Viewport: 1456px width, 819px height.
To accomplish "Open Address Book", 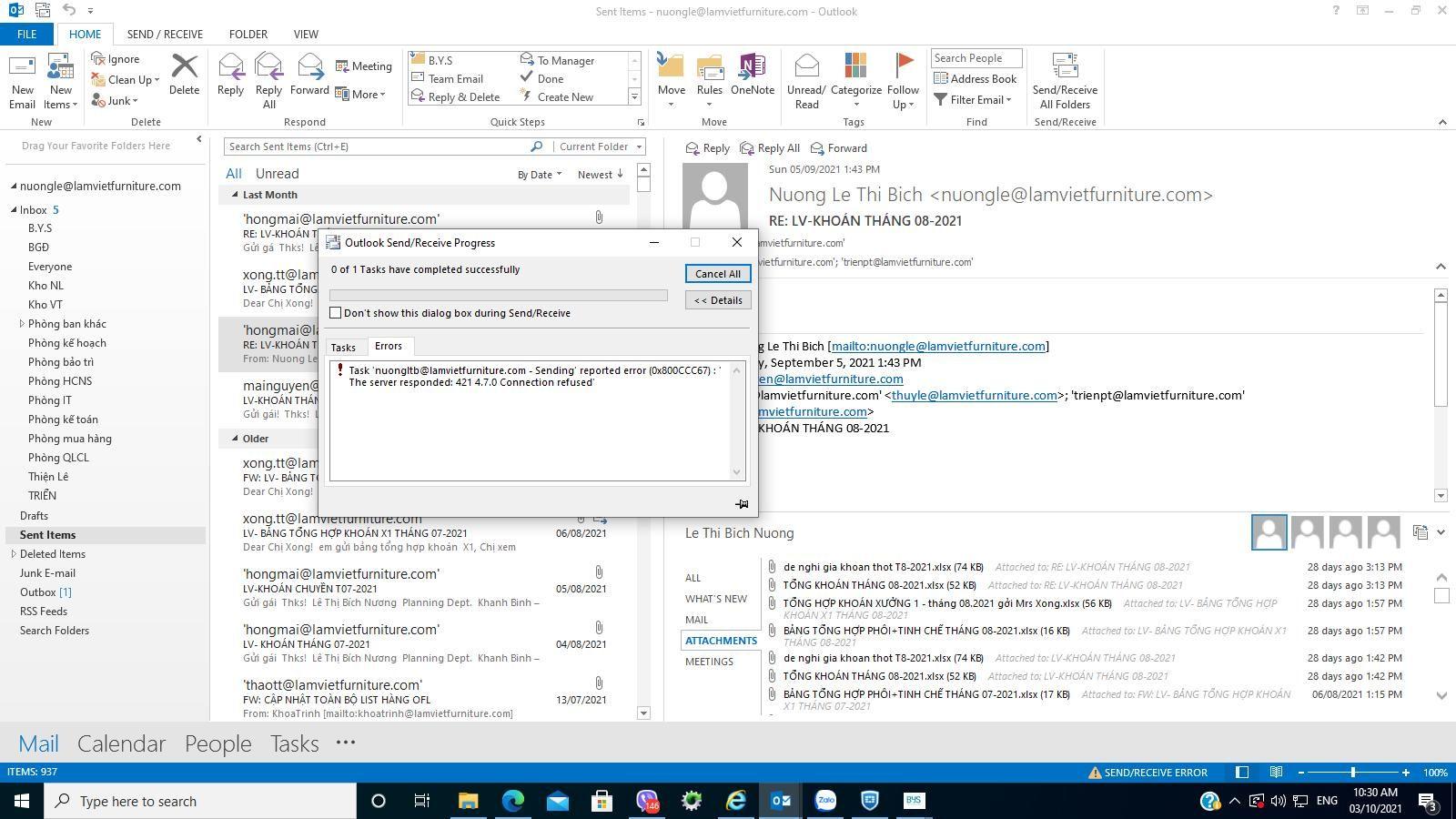I will click(x=975, y=79).
